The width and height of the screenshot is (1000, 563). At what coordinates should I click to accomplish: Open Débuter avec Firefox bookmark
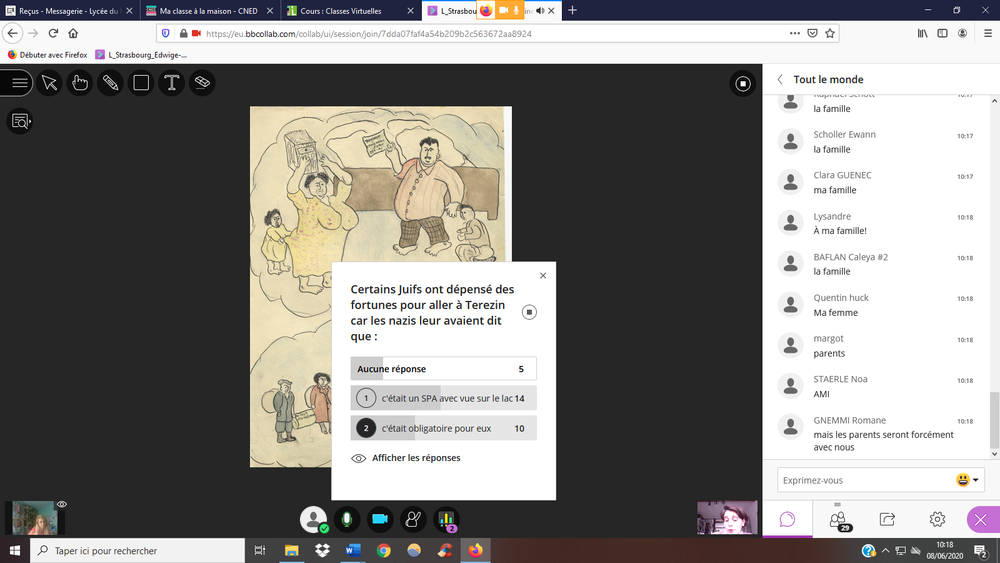[47, 55]
